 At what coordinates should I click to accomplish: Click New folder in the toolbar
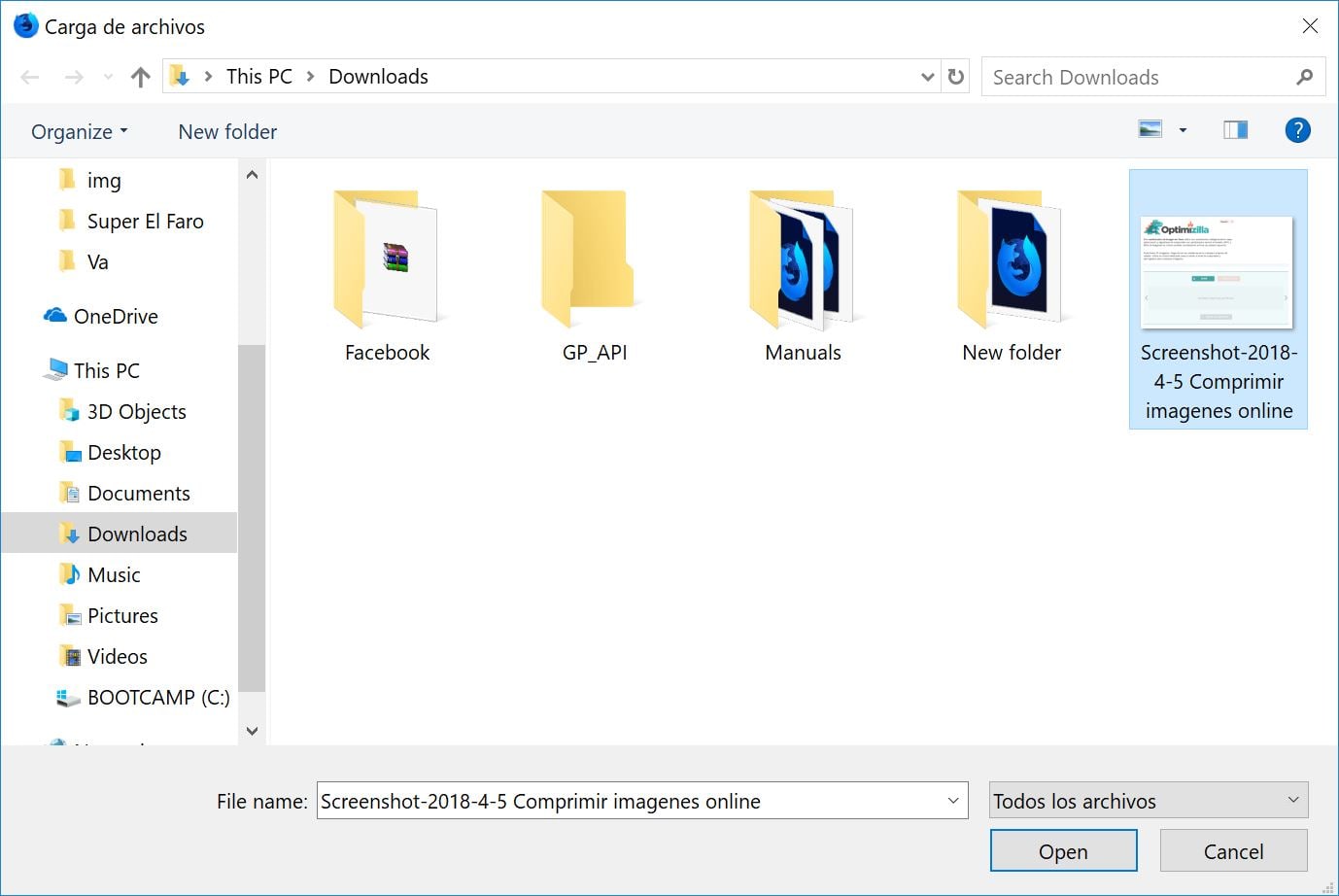coord(227,132)
